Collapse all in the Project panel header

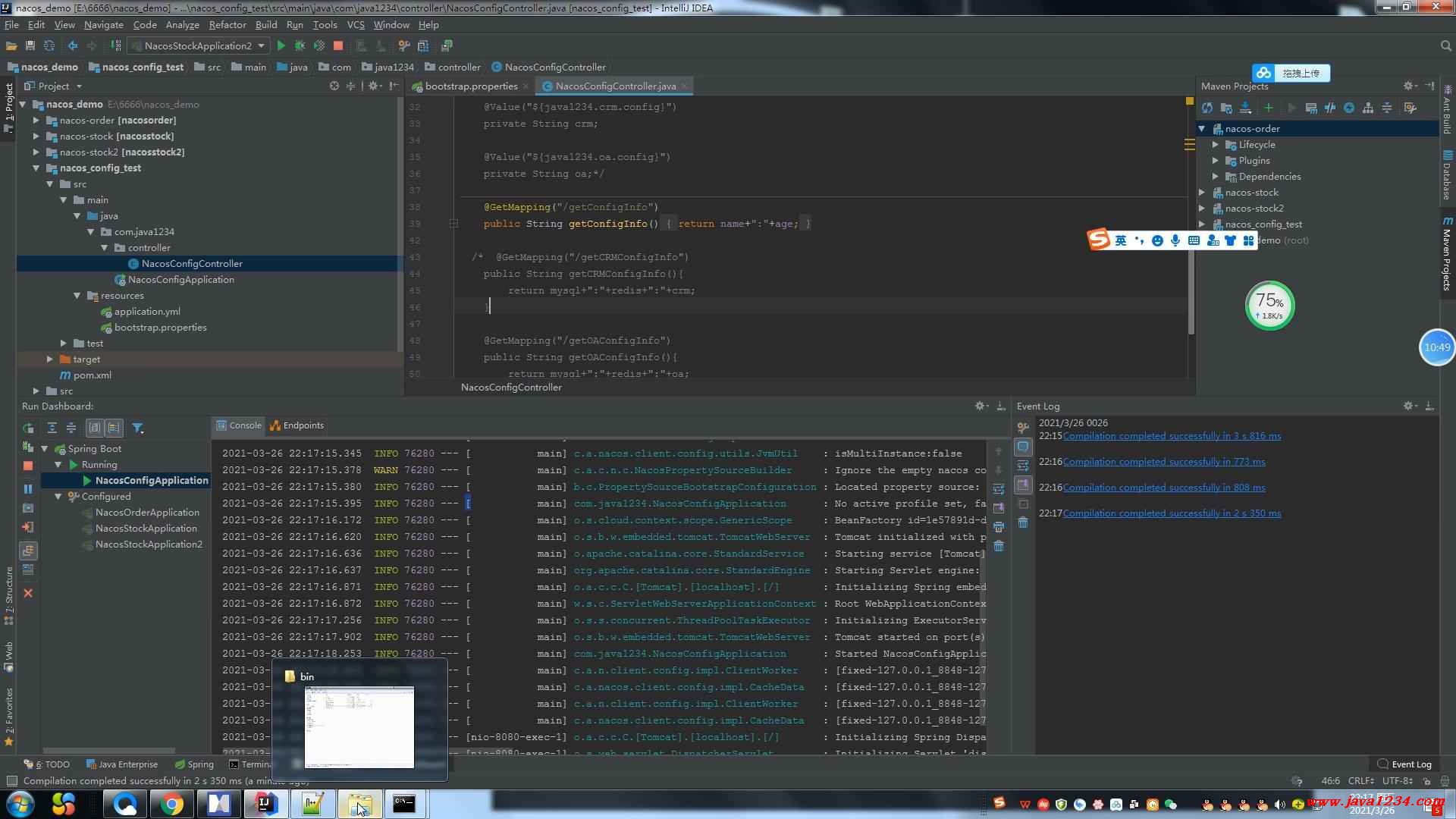(350, 86)
